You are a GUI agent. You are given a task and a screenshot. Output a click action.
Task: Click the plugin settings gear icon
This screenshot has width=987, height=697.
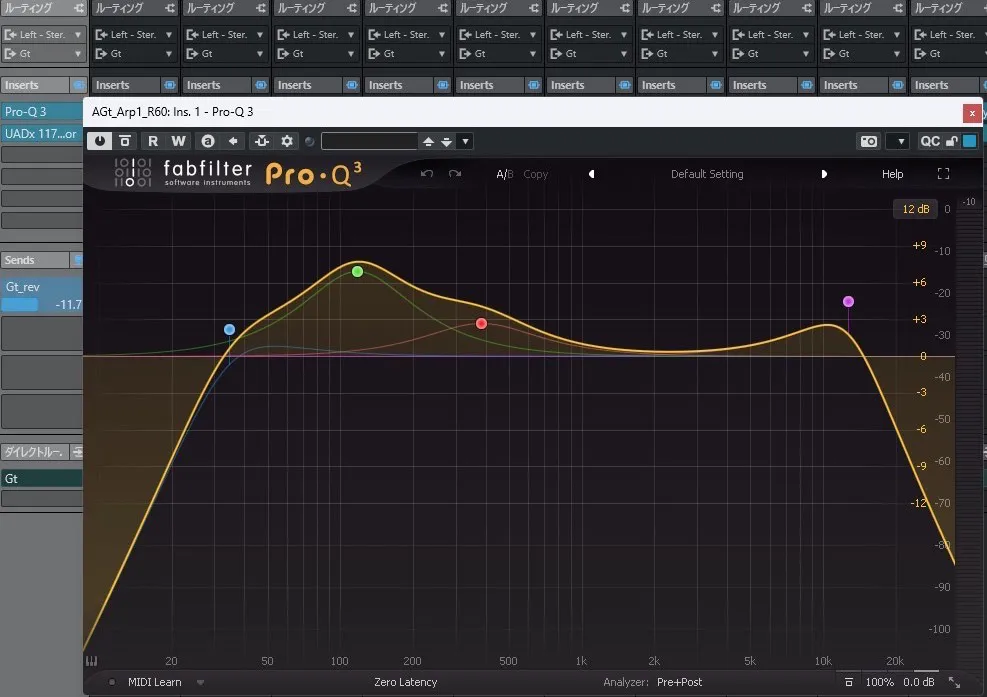coord(287,141)
